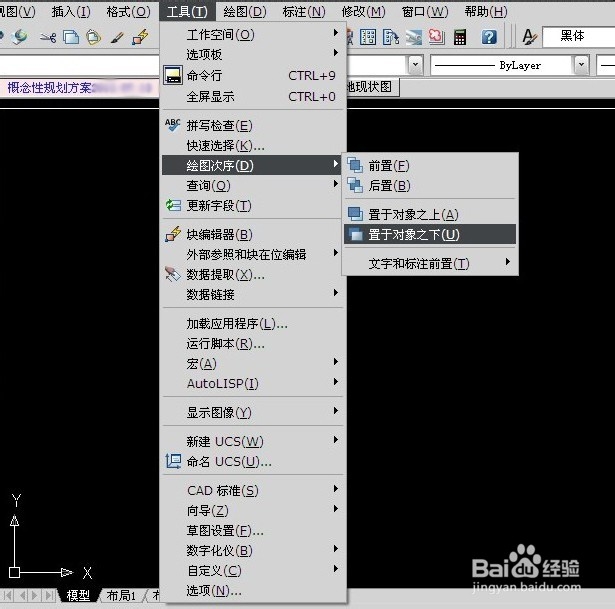Toggle 全屏显示 CTRL+0 menu item
Image resolution: width=615 pixels, height=609 pixels.
click(x=253, y=96)
